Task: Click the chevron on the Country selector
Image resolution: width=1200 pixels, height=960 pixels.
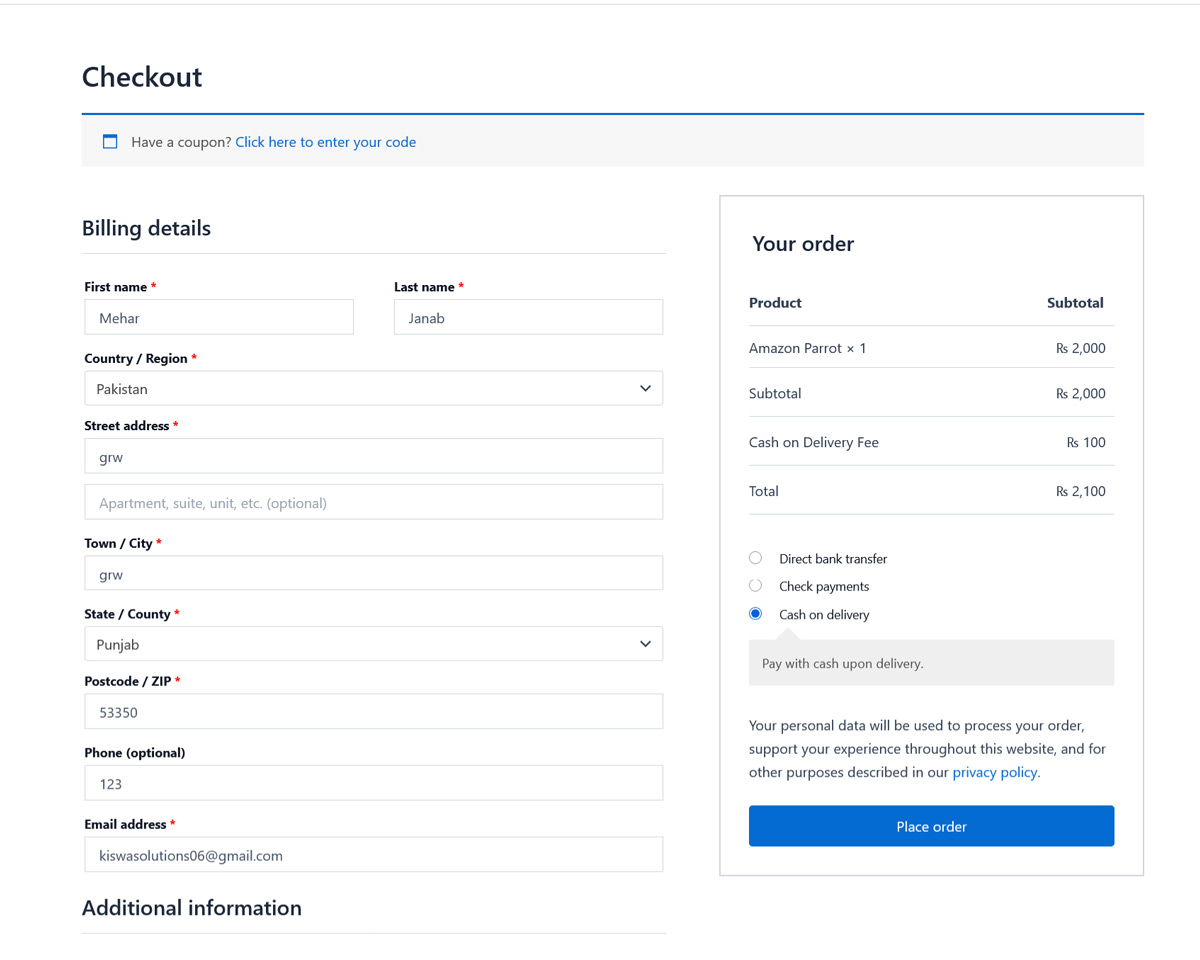Action: 645,388
